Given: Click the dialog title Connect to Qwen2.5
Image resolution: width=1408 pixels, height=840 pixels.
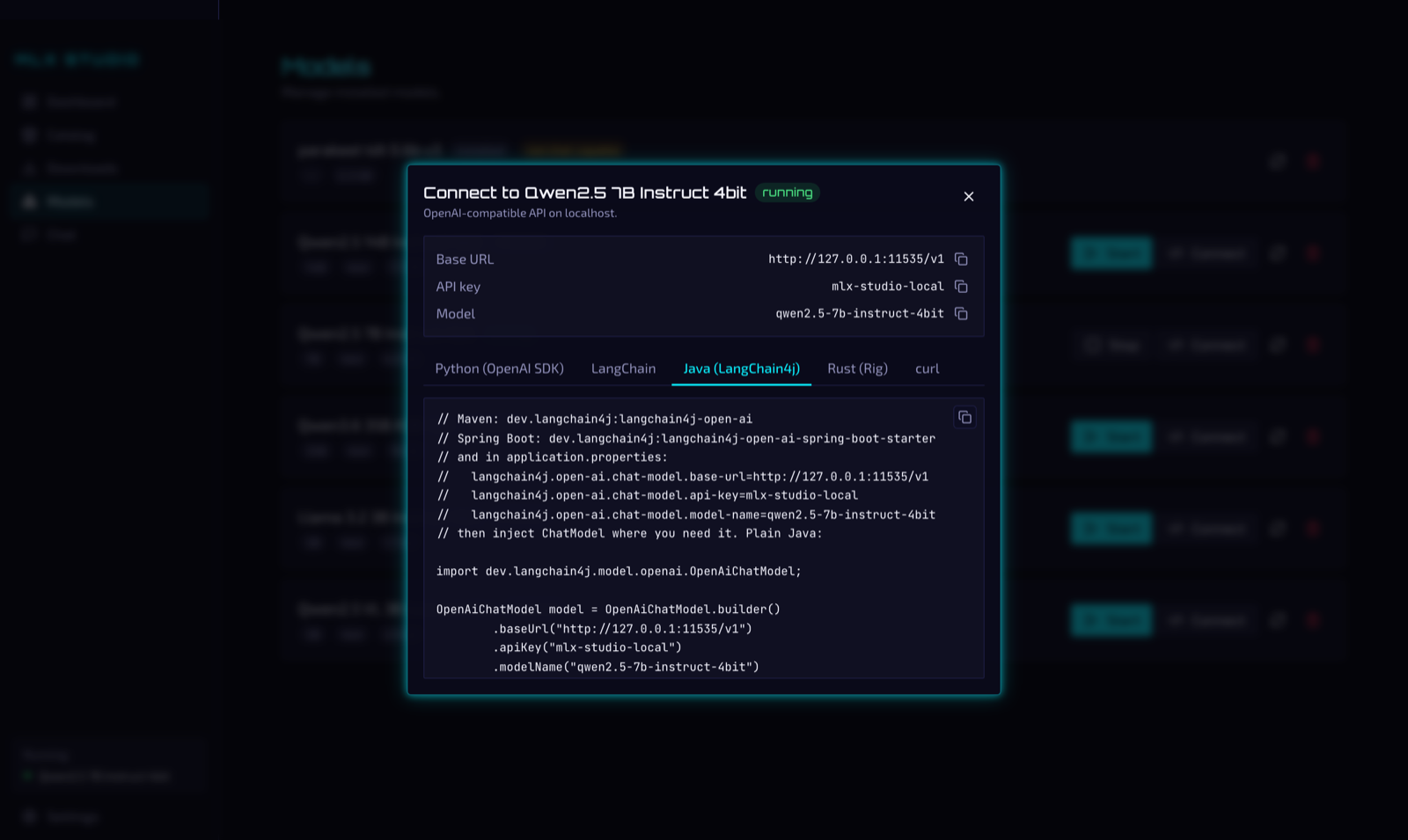Looking at the screenshot, I should [x=584, y=193].
